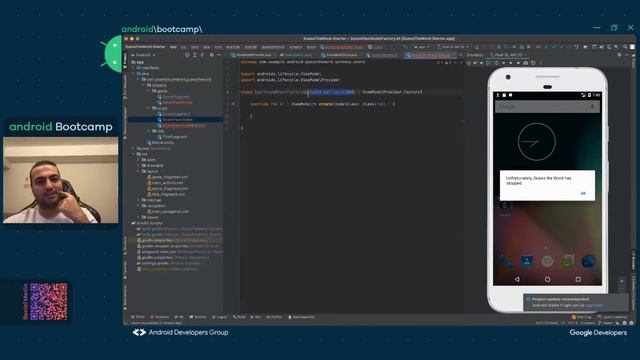
Task: Open the run configuration app dropdown
Action: coord(421,47)
